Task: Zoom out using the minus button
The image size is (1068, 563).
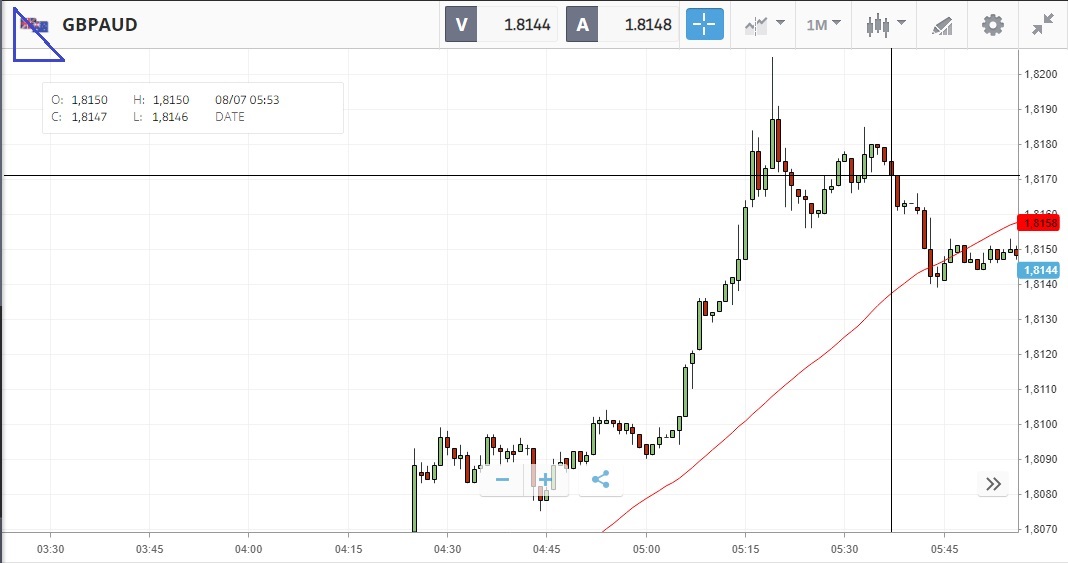Action: (x=502, y=480)
